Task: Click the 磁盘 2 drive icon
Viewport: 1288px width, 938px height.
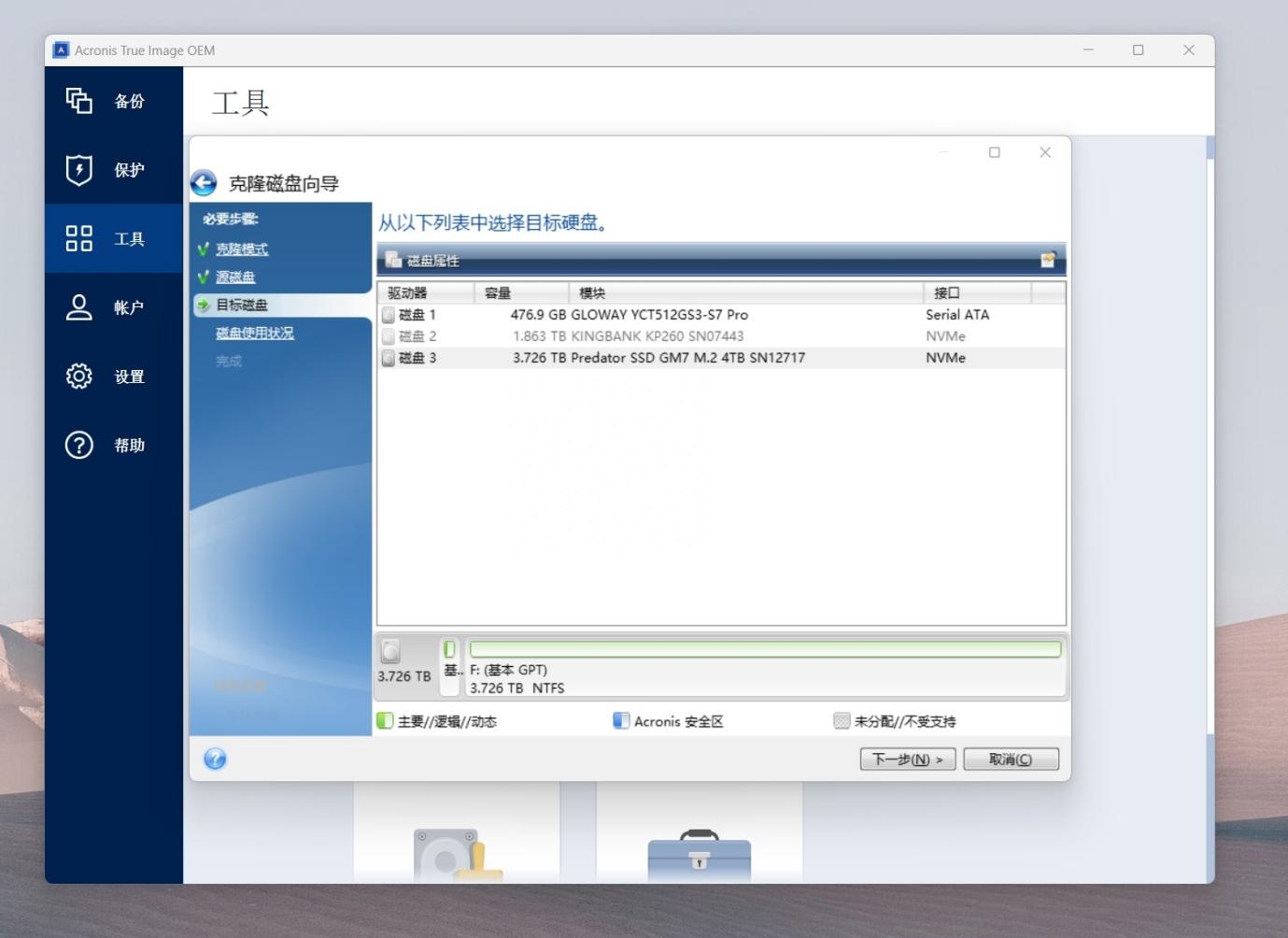Action: point(388,336)
